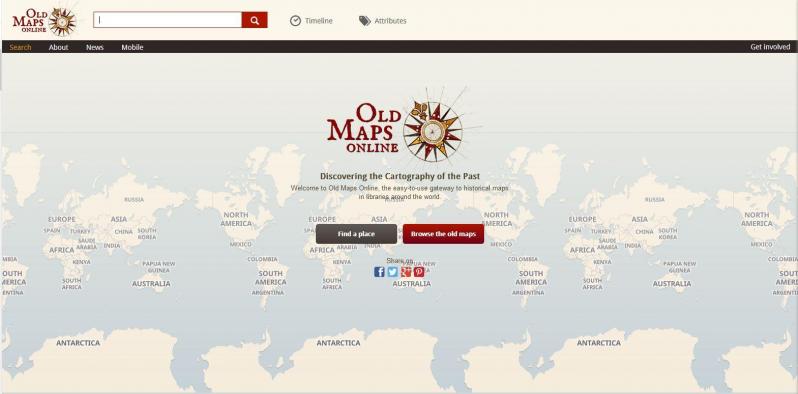Share on Facebook icon
The height and width of the screenshot is (394, 798).
(x=379, y=272)
